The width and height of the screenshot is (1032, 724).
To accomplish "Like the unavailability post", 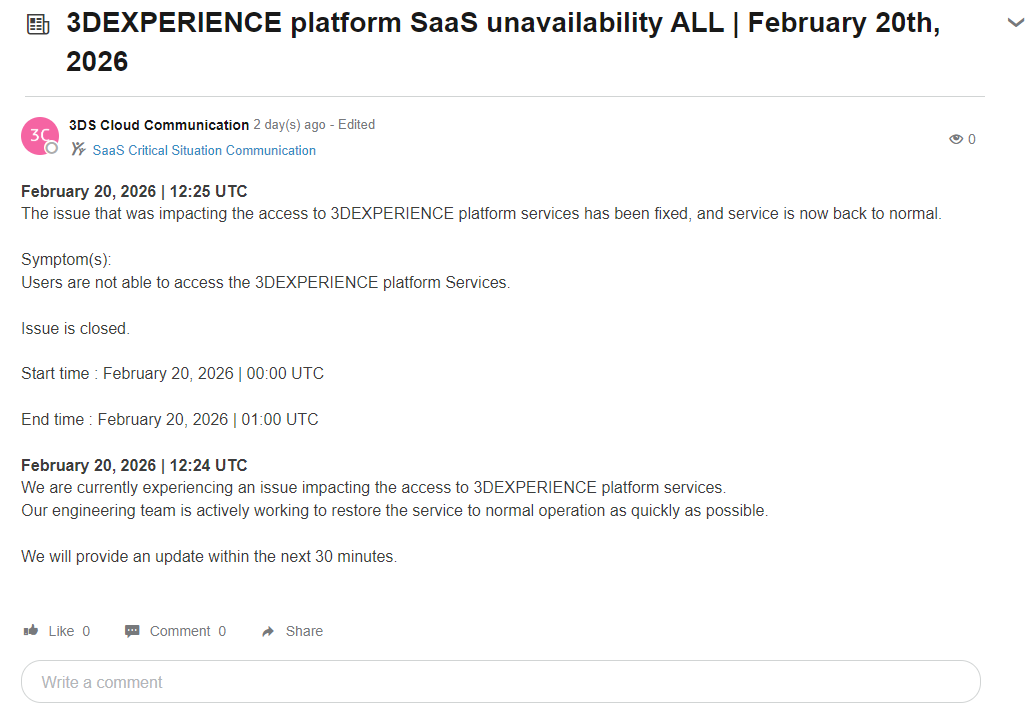I will pyautogui.click(x=58, y=630).
